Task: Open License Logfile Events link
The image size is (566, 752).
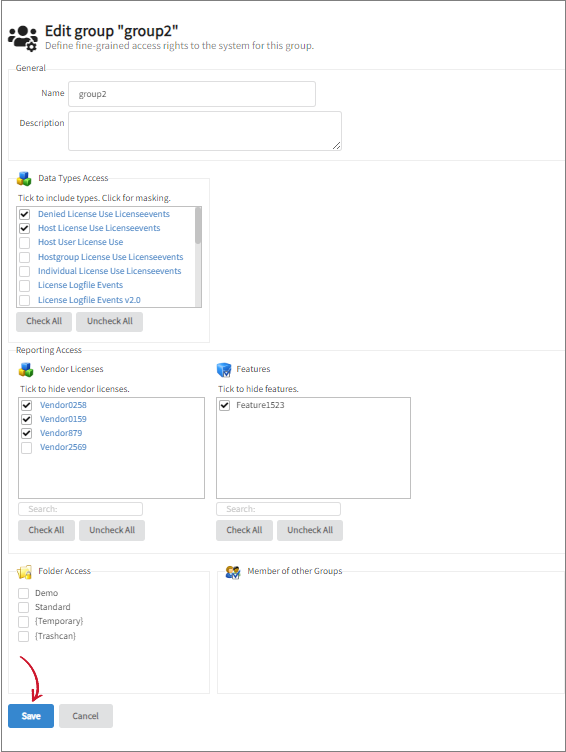Action: pyautogui.click(x=80, y=285)
